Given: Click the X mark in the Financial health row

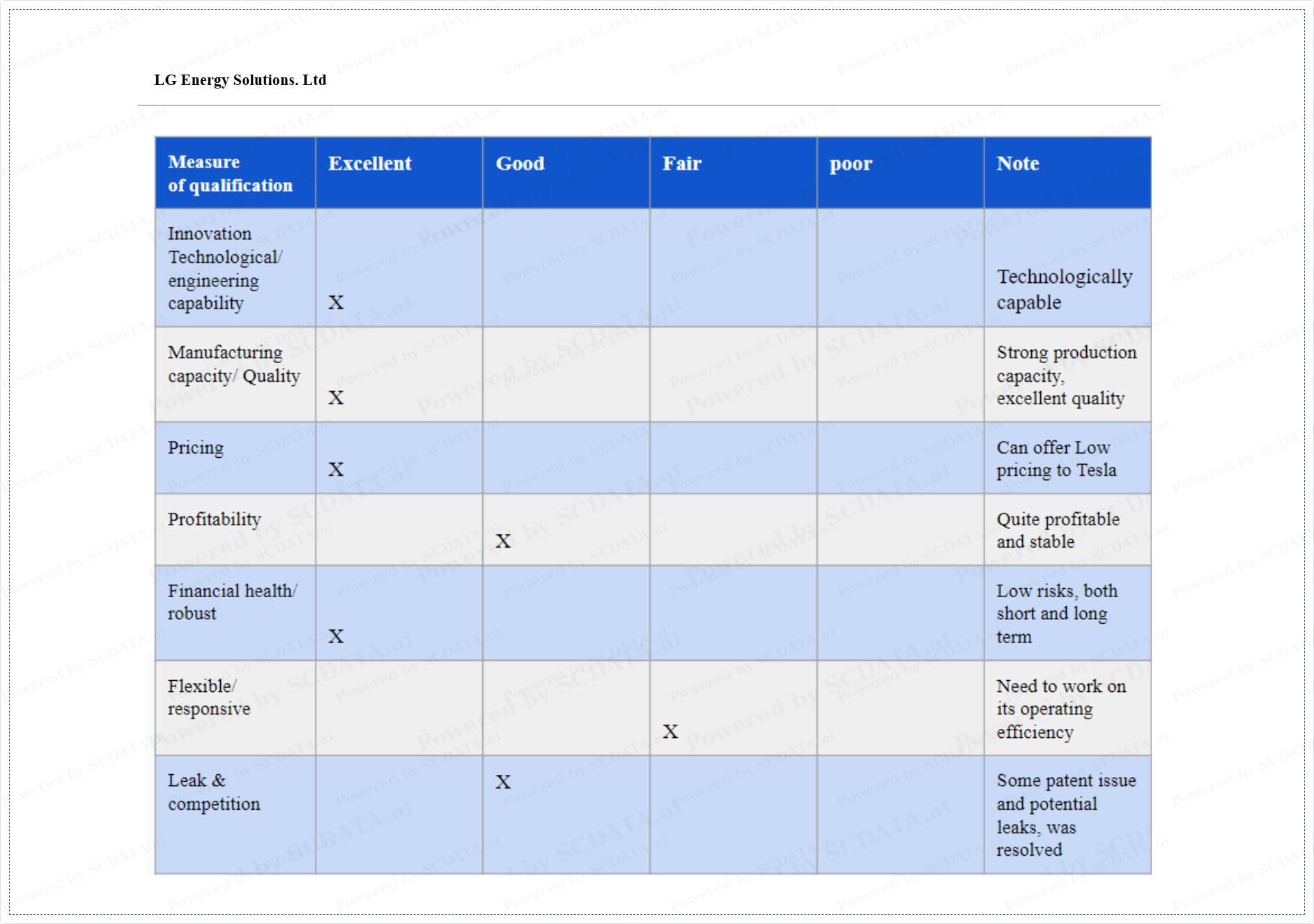Looking at the screenshot, I should click(336, 636).
